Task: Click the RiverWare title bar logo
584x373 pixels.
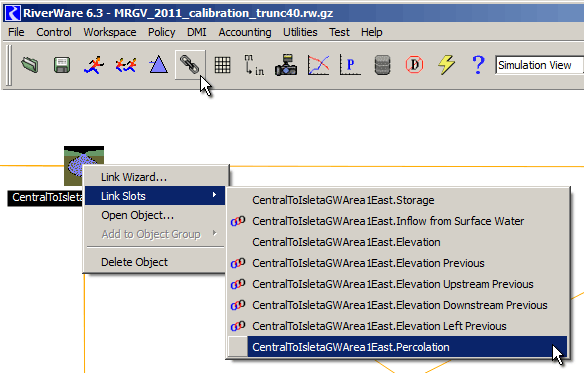Action: [x=13, y=13]
